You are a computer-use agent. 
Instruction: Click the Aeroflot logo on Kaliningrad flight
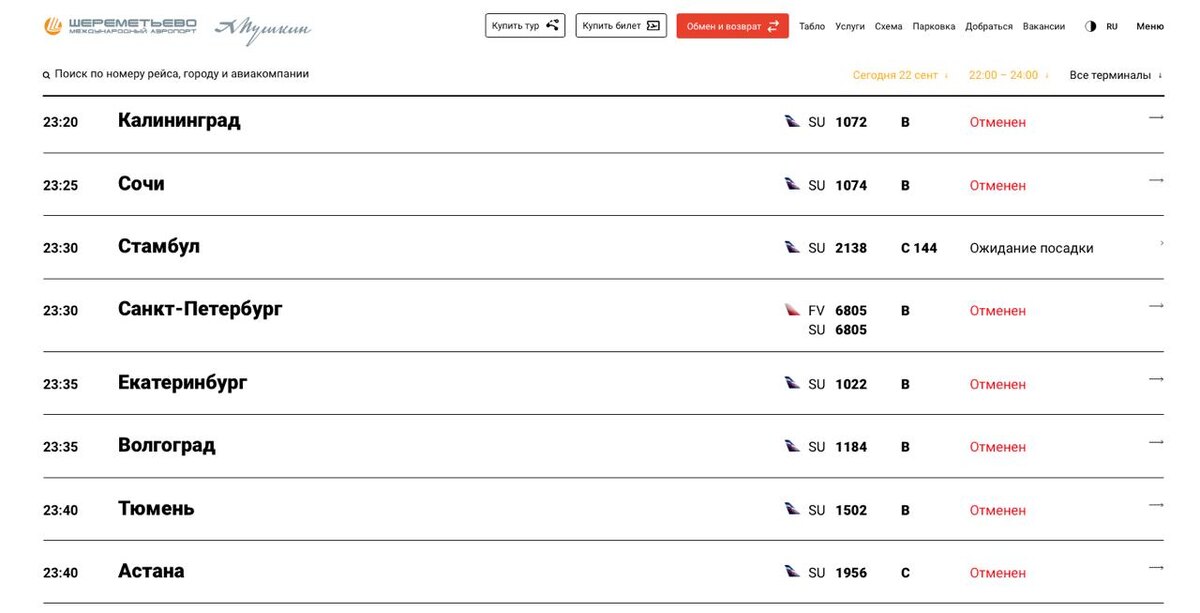(x=792, y=122)
